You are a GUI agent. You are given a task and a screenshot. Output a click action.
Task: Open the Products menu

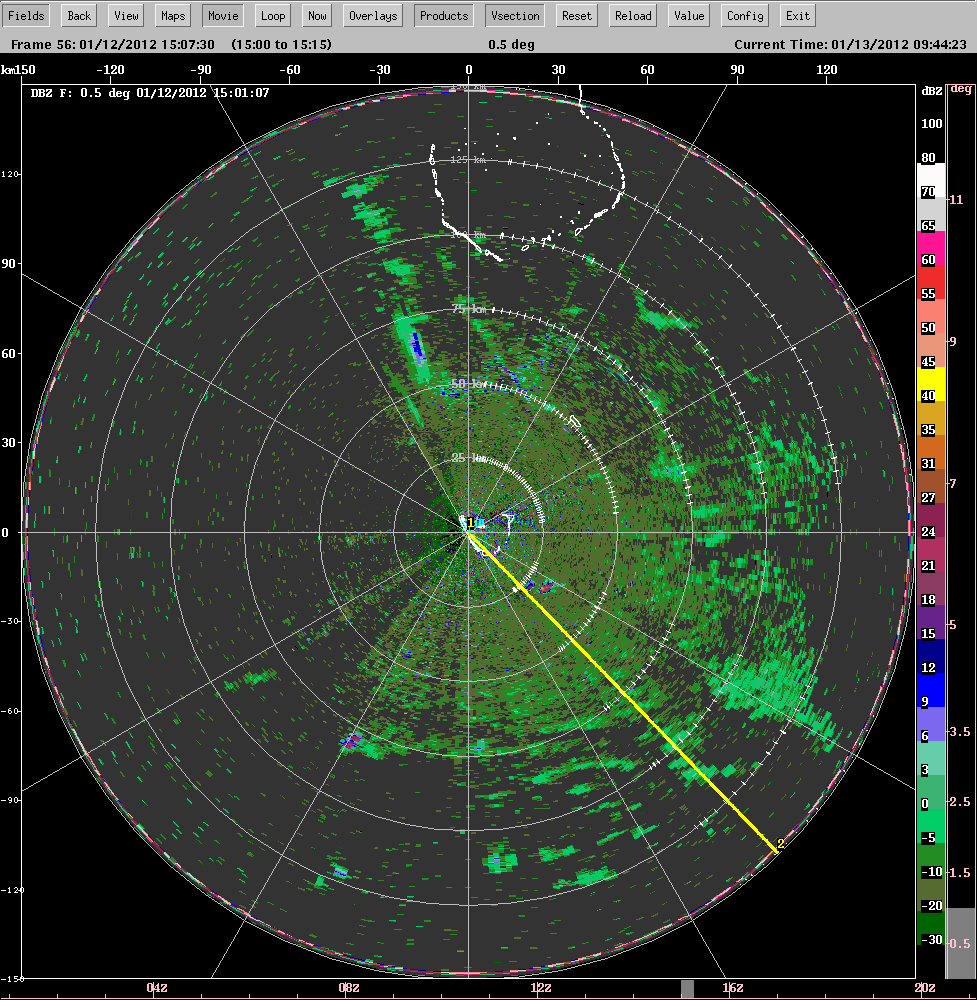(444, 16)
